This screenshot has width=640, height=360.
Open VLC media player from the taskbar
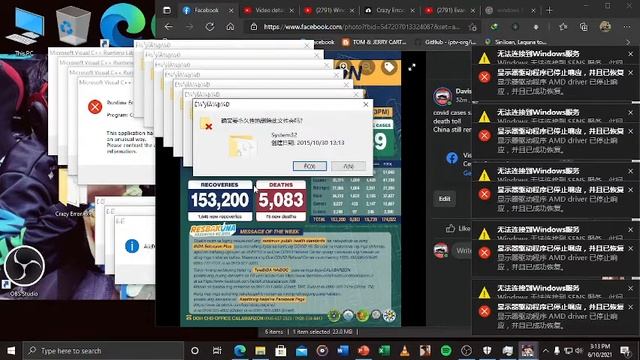coord(404,351)
